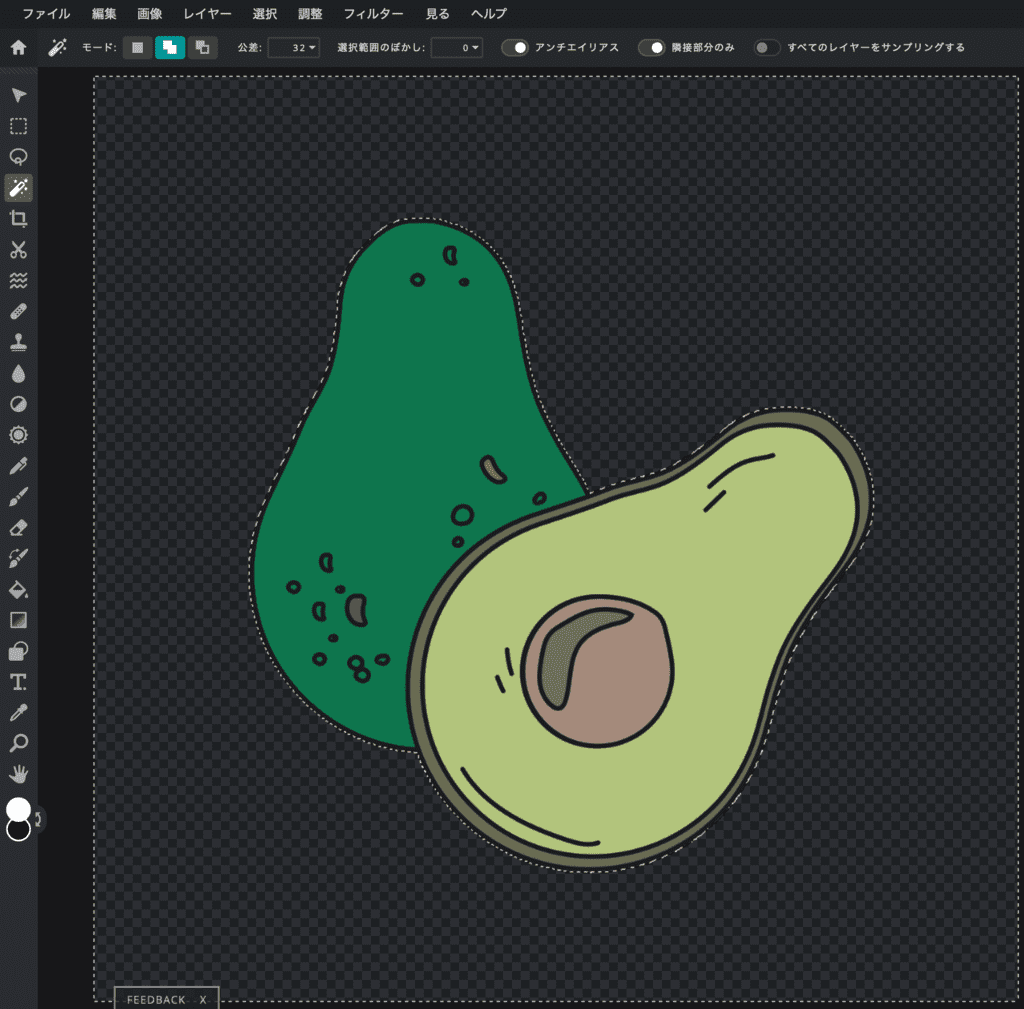
Task: Toggle the アンチエイリアス switch
Action: pos(515,47)
